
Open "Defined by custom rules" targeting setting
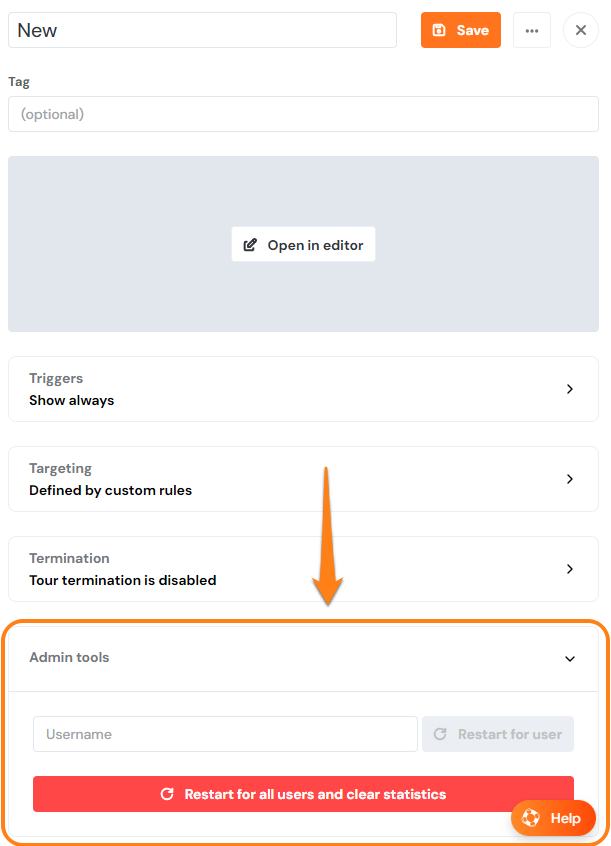click(x=110, y=490)
